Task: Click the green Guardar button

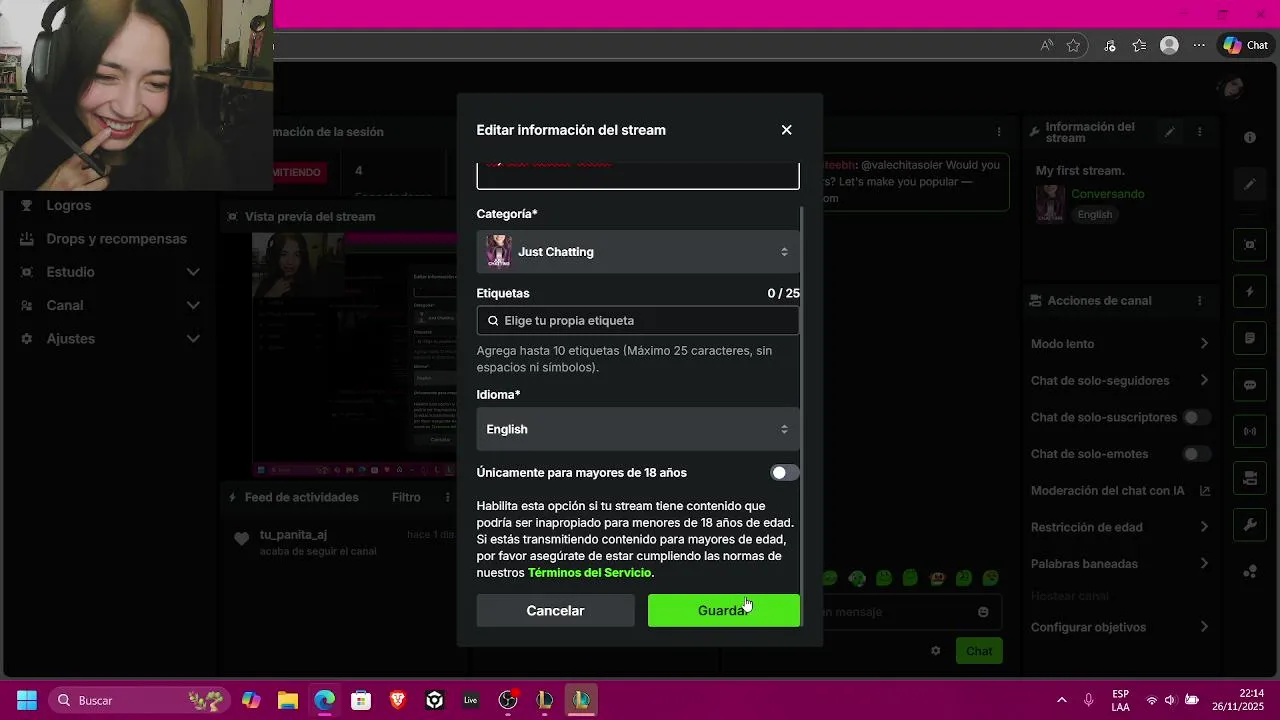Action: tap(724, 611)
